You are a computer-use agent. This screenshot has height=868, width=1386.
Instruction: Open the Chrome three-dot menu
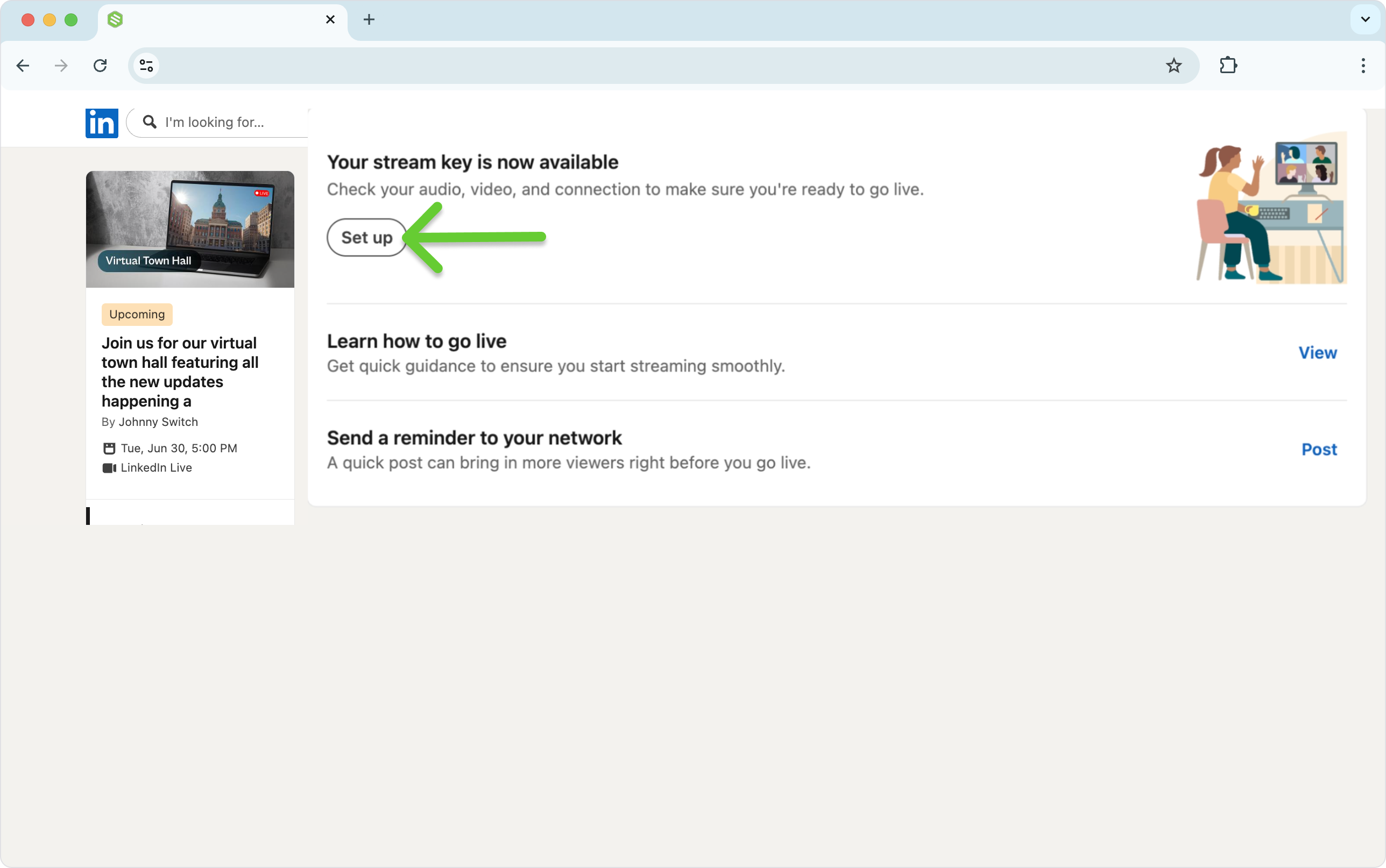pyautogui.click(x=1363, y=66)
